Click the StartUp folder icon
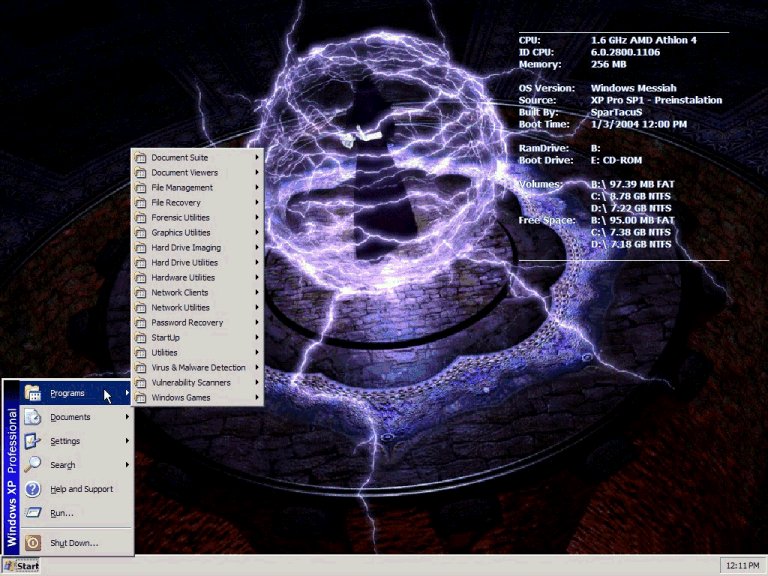Viewport: 768px width, 576px height. pos(141,338)
